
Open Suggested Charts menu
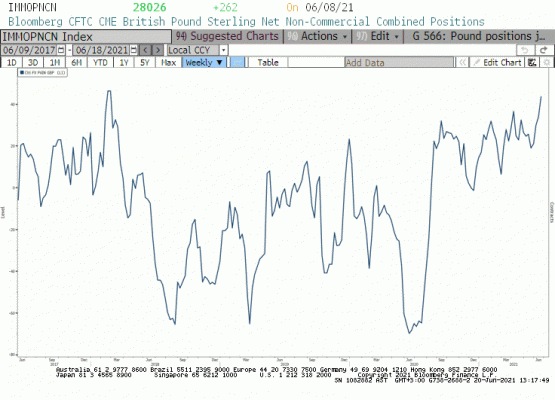coord(227,36)
